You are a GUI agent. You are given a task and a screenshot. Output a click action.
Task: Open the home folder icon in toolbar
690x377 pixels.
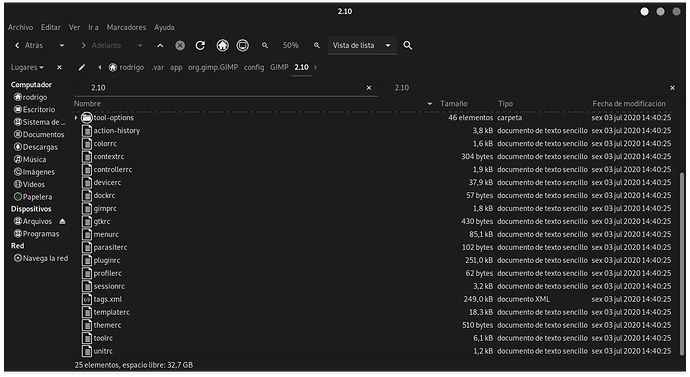click(223, 45)
